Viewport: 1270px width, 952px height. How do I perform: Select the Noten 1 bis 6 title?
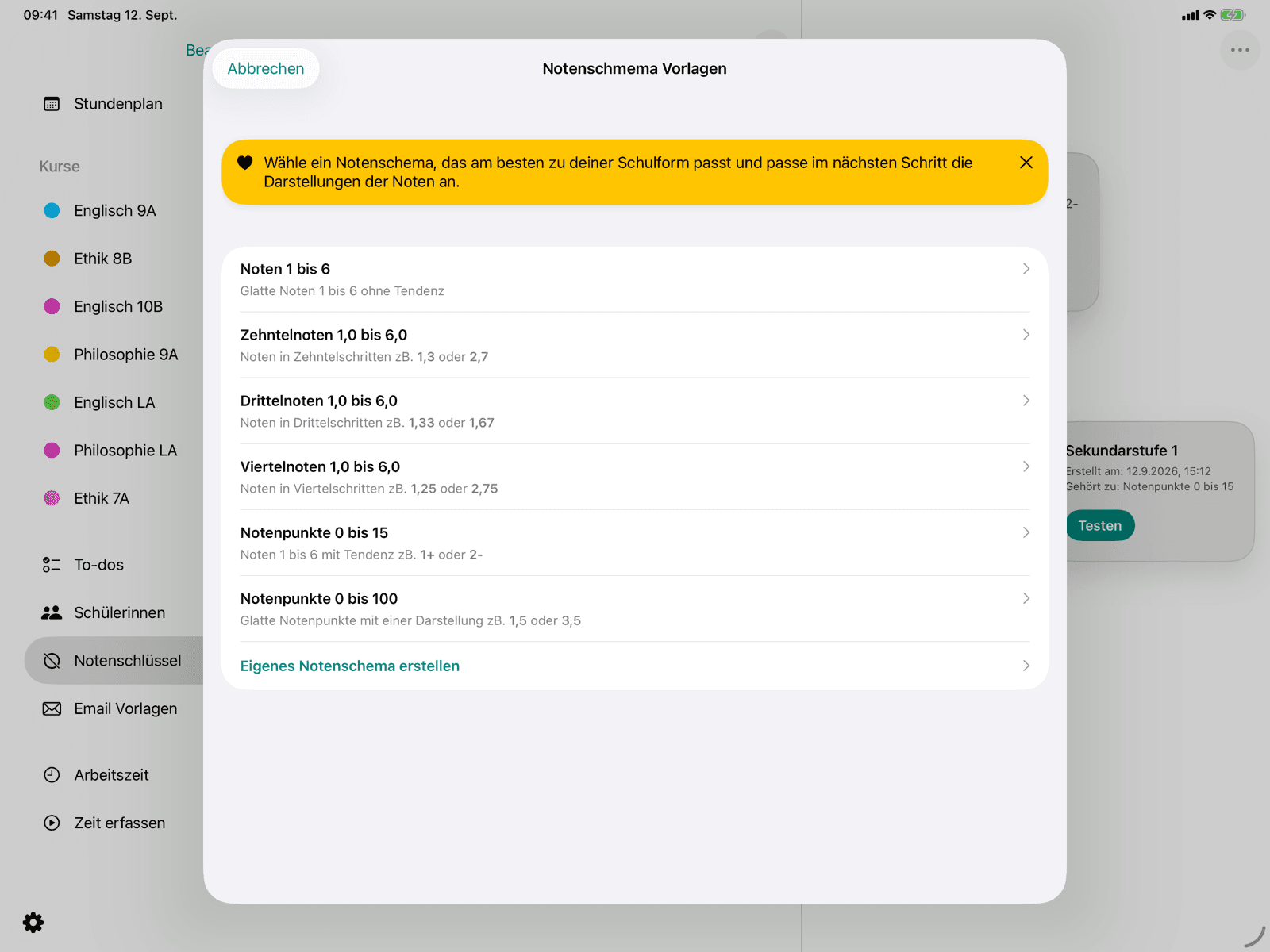pyautogui.click(x=285, y=269)
